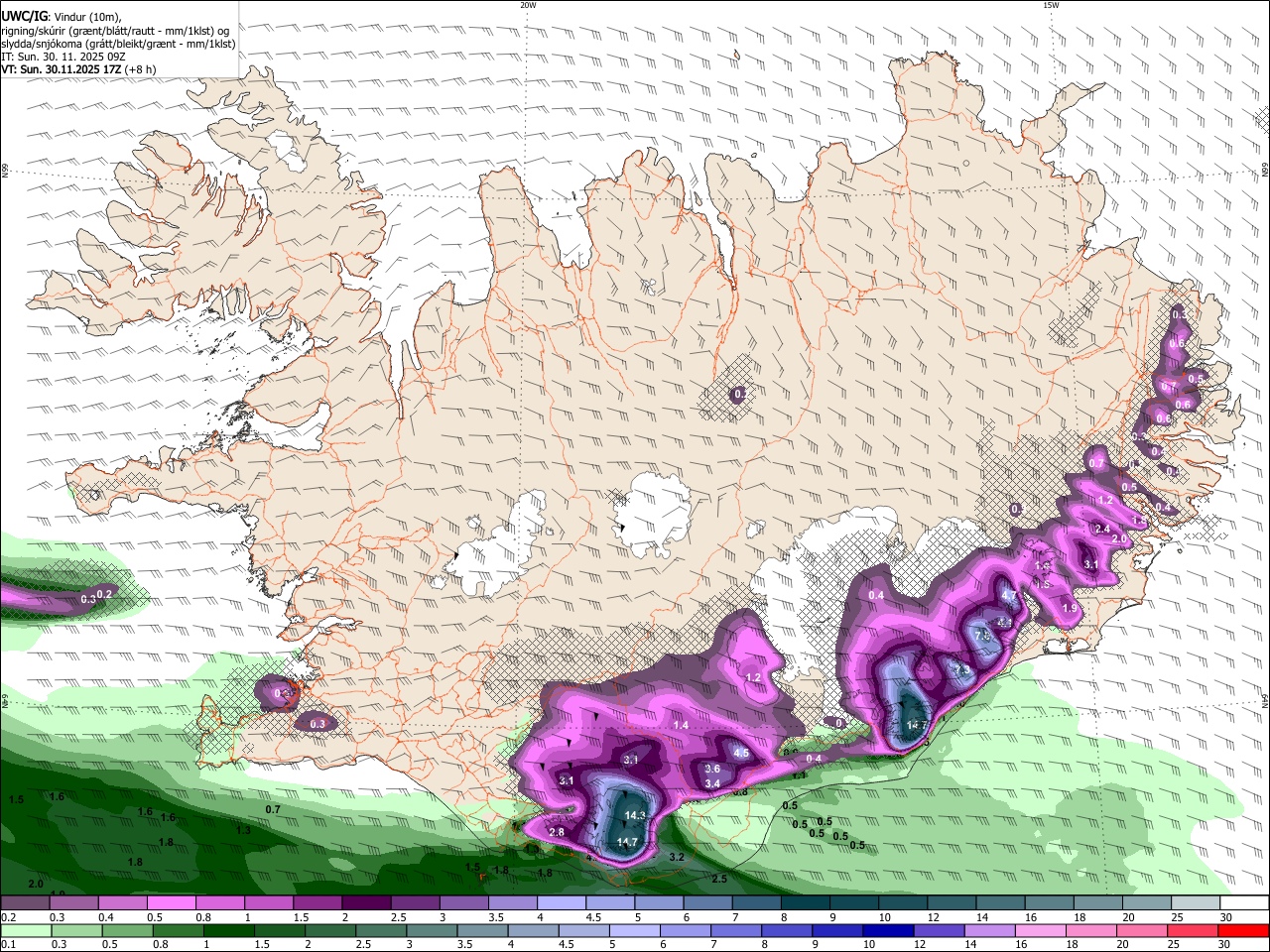Select rain-scale swatch starting at 5

tap(636, 930)
